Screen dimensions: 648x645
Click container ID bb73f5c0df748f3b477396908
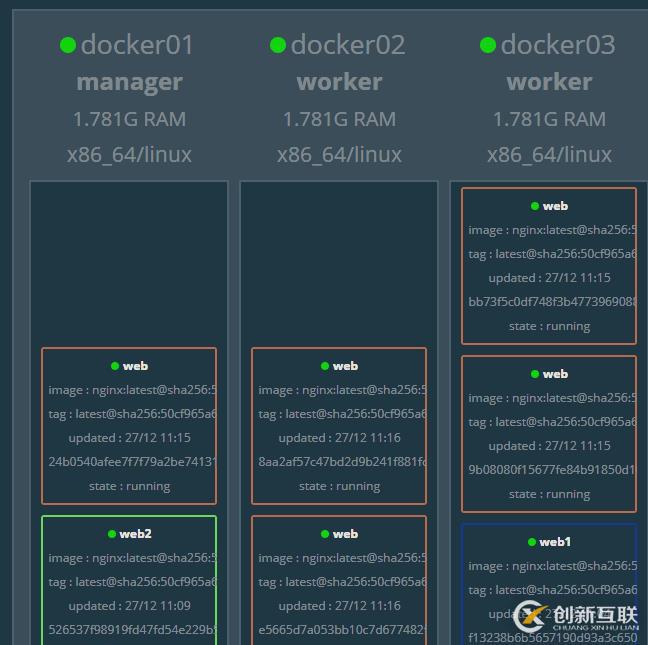click(552, 302)
